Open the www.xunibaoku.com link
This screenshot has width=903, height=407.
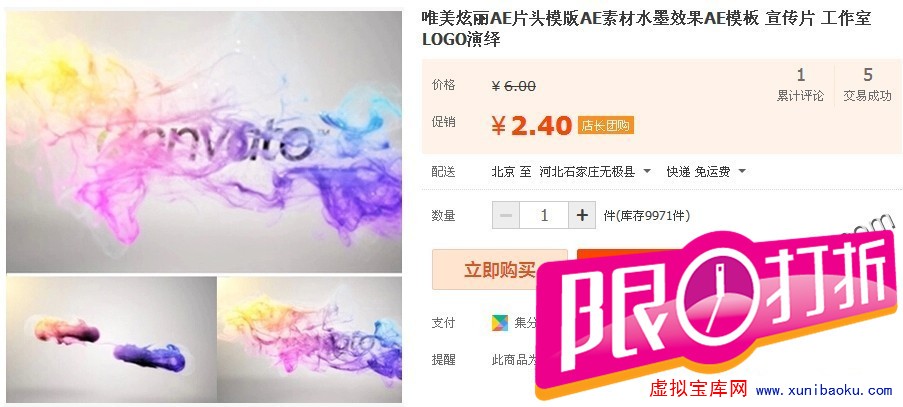pos(824,391)
